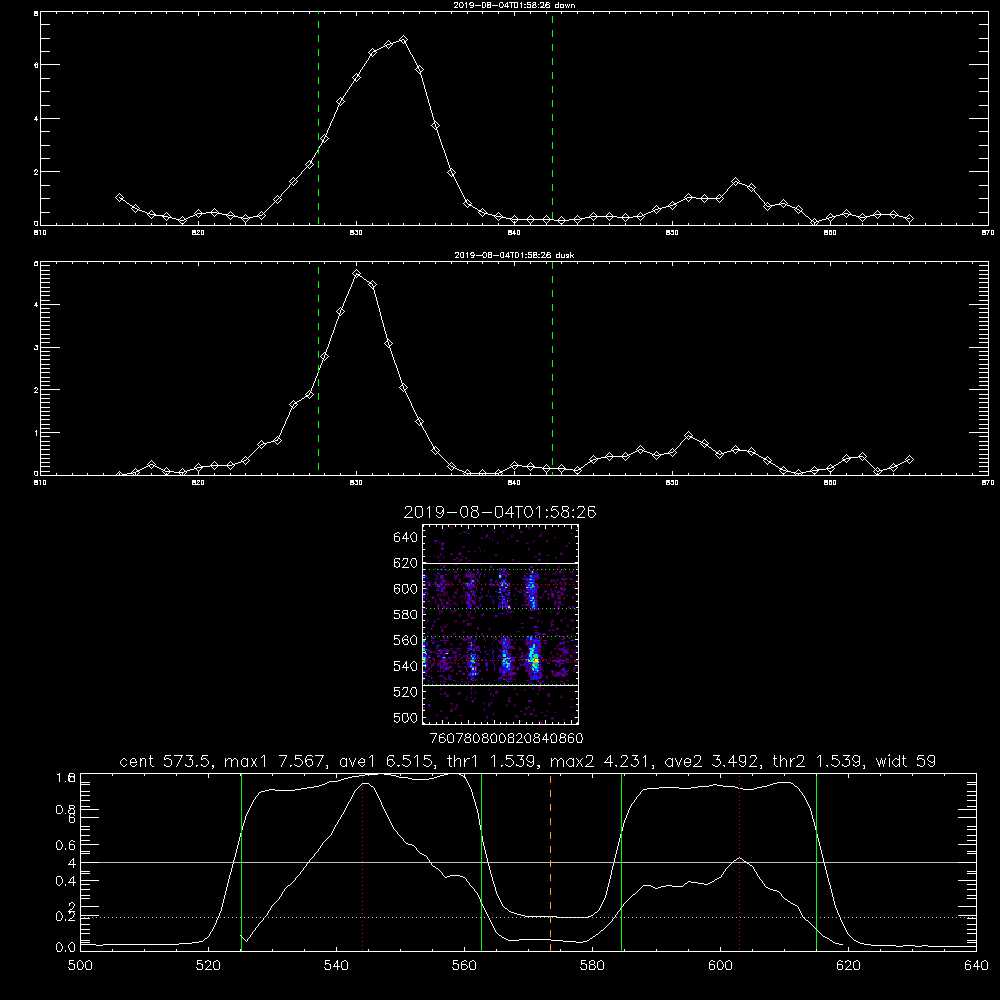1000x1000 pixels.
Task: Select the 'ave2 3.492' value
Action: click(x=711, y=761)
